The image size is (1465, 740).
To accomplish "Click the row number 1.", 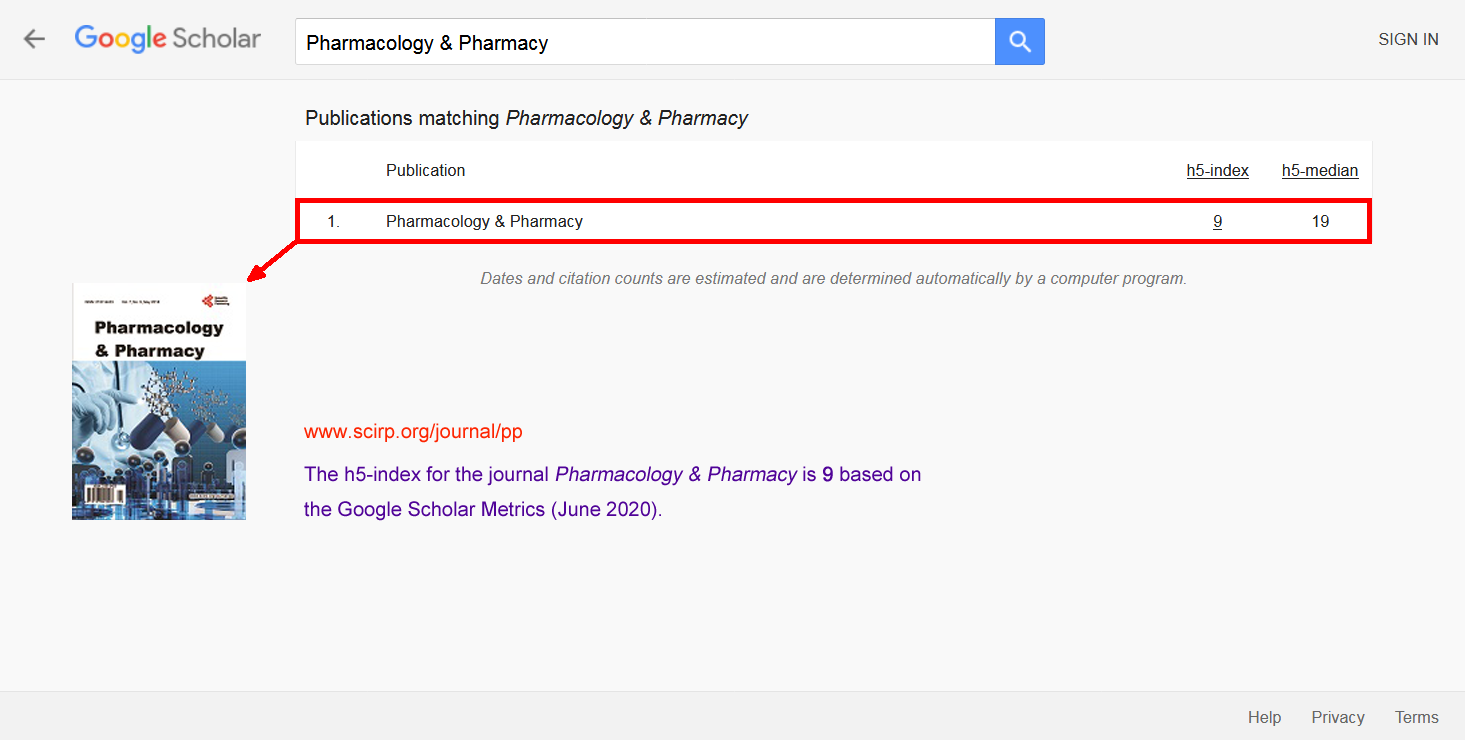I will 333,221.
